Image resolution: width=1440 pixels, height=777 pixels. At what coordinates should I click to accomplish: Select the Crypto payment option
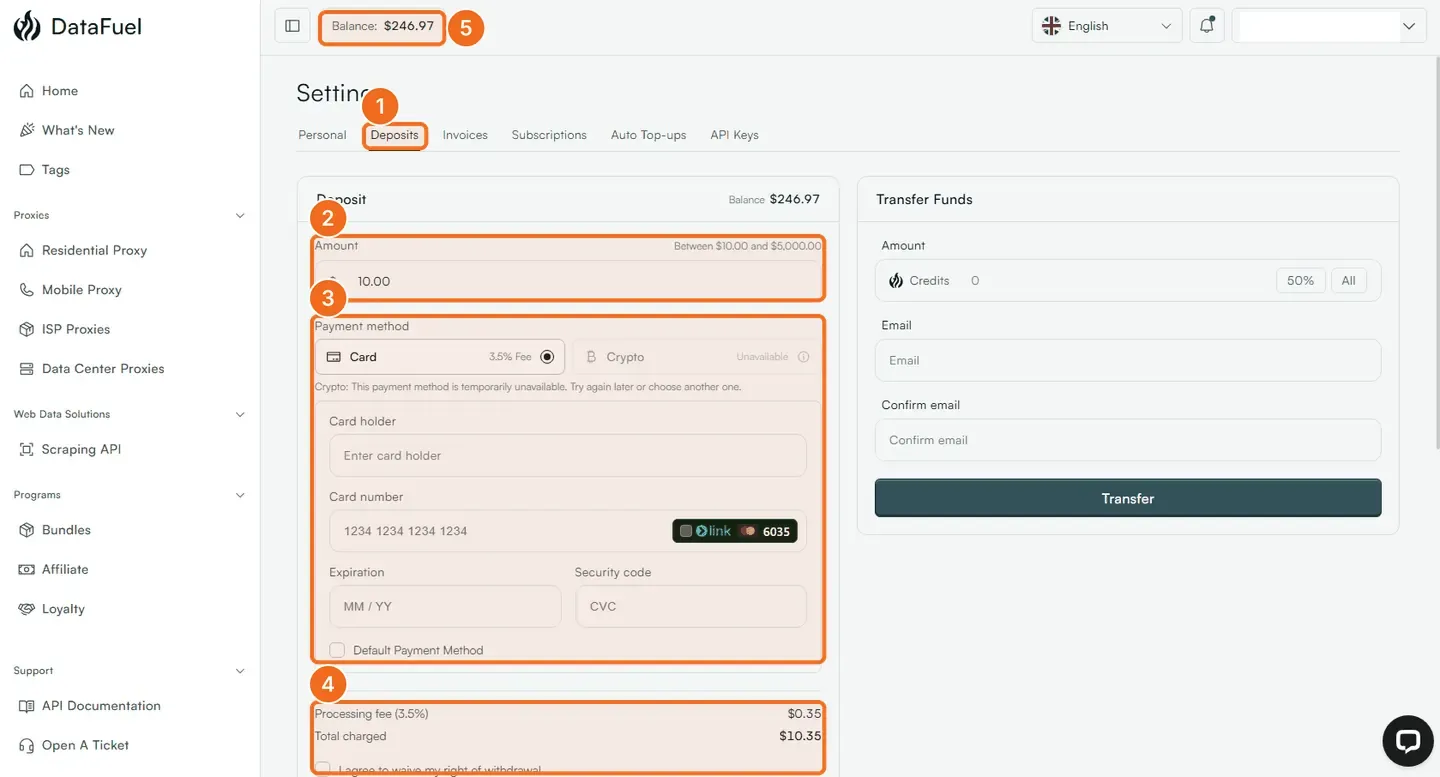pos(697,357)
